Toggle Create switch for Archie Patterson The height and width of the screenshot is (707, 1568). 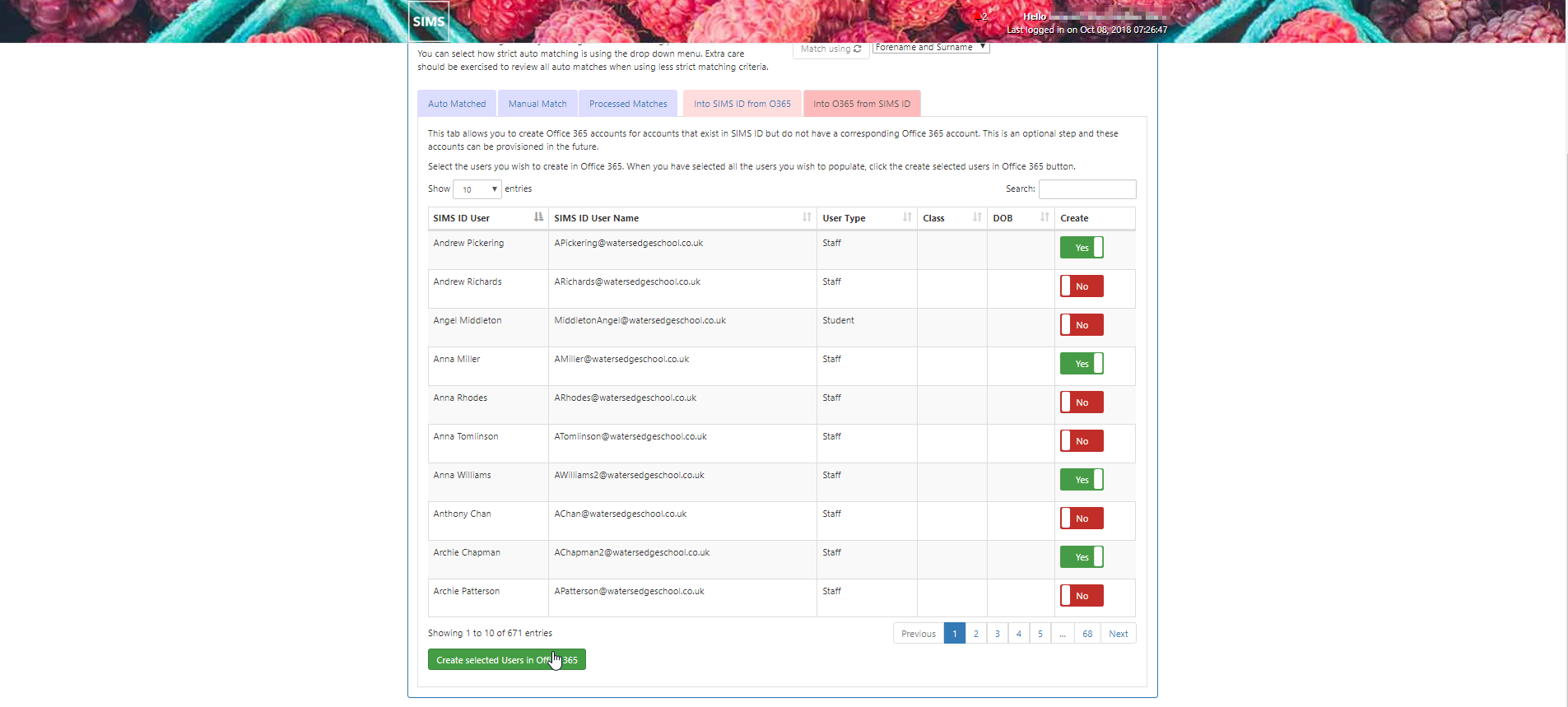coord(1082,596)
